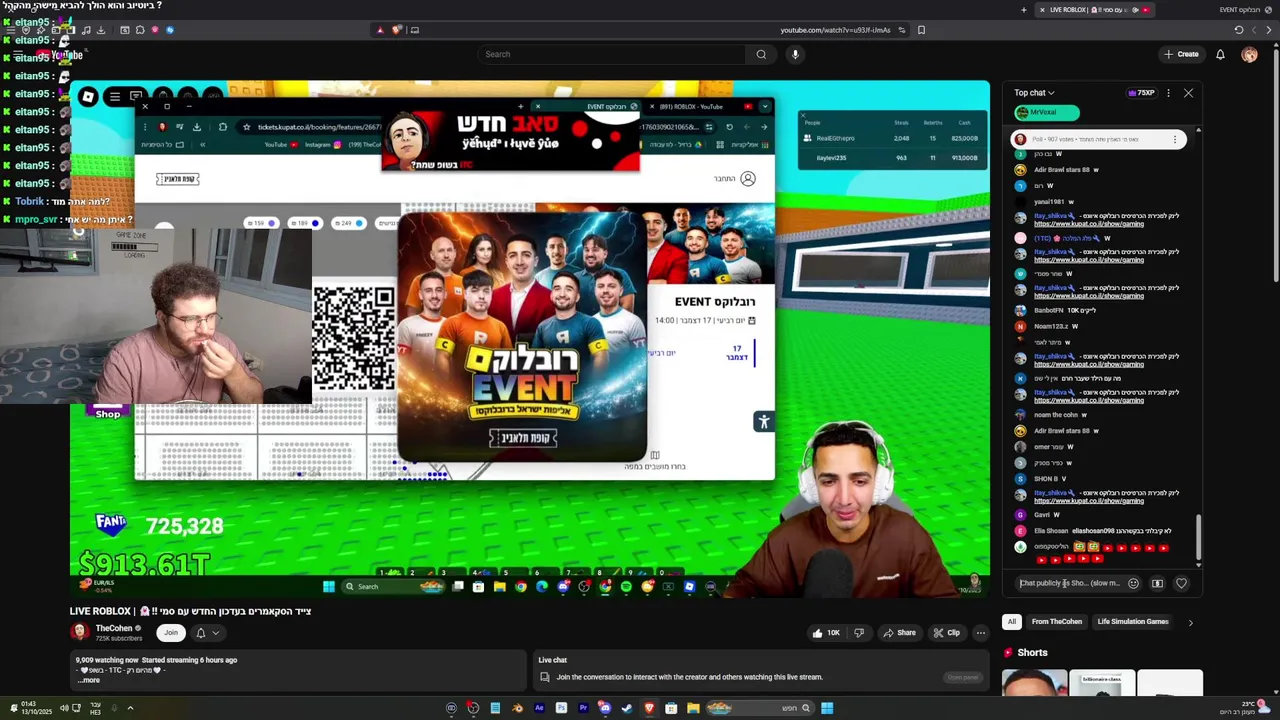Open the MrVoxal pinned member chip
This screenshot has width=1280, height=720.
tap(1046, 112)
